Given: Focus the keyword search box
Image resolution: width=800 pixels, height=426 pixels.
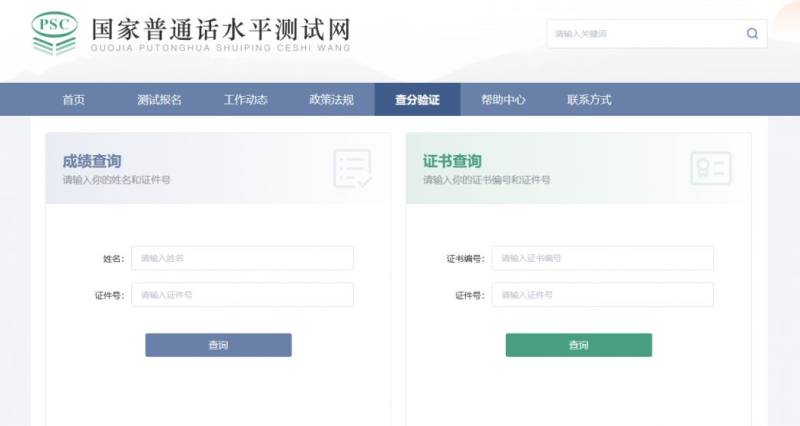Looking at the screenshot, I should pos(657,34).
